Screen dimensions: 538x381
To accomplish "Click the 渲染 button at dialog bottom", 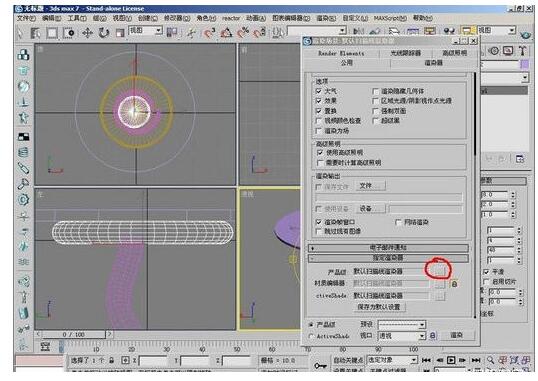I will tap(456, 335).
